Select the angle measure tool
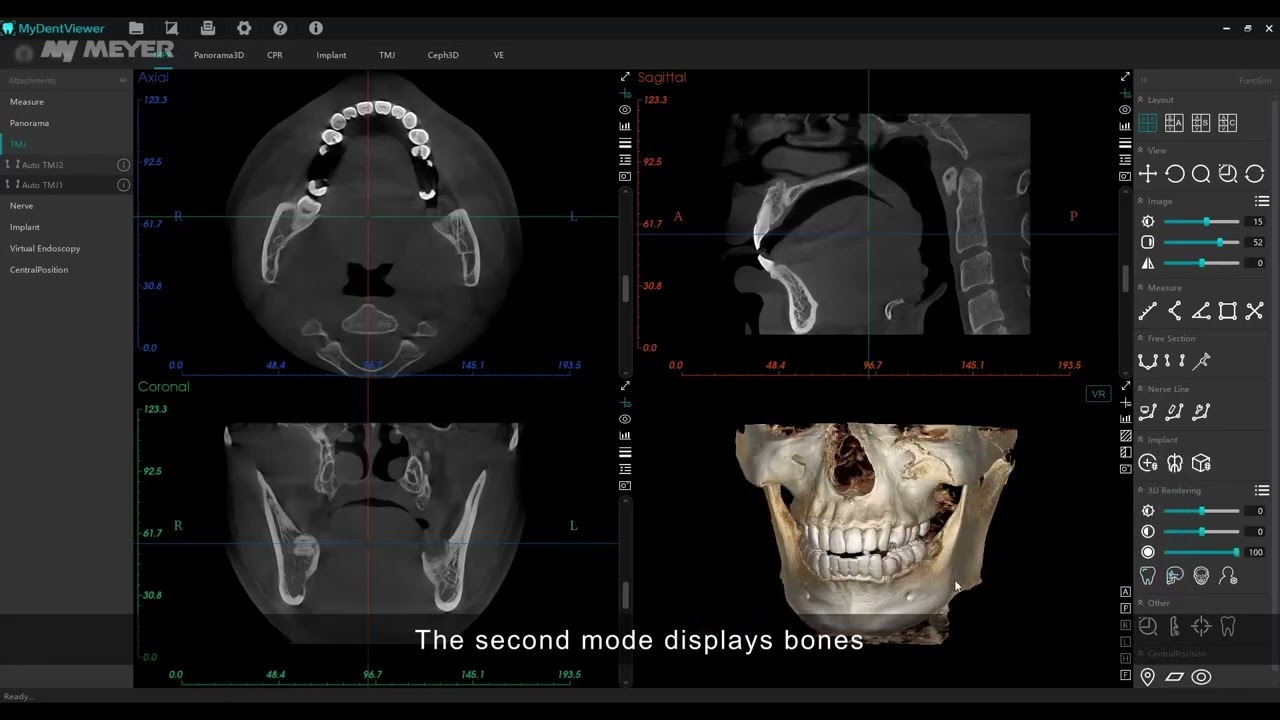Screen dimensions: 1280x720 click(x=1201, y=311)
